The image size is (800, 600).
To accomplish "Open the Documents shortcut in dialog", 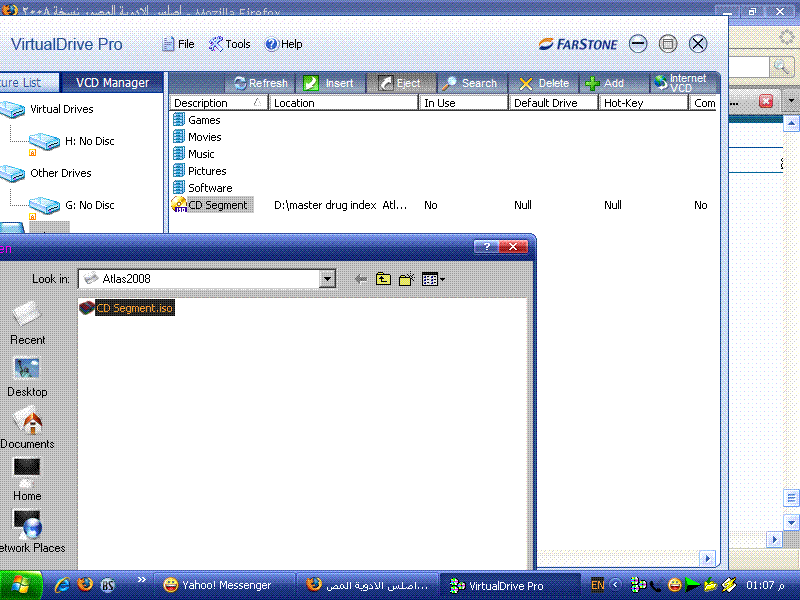I will (27, 429).
